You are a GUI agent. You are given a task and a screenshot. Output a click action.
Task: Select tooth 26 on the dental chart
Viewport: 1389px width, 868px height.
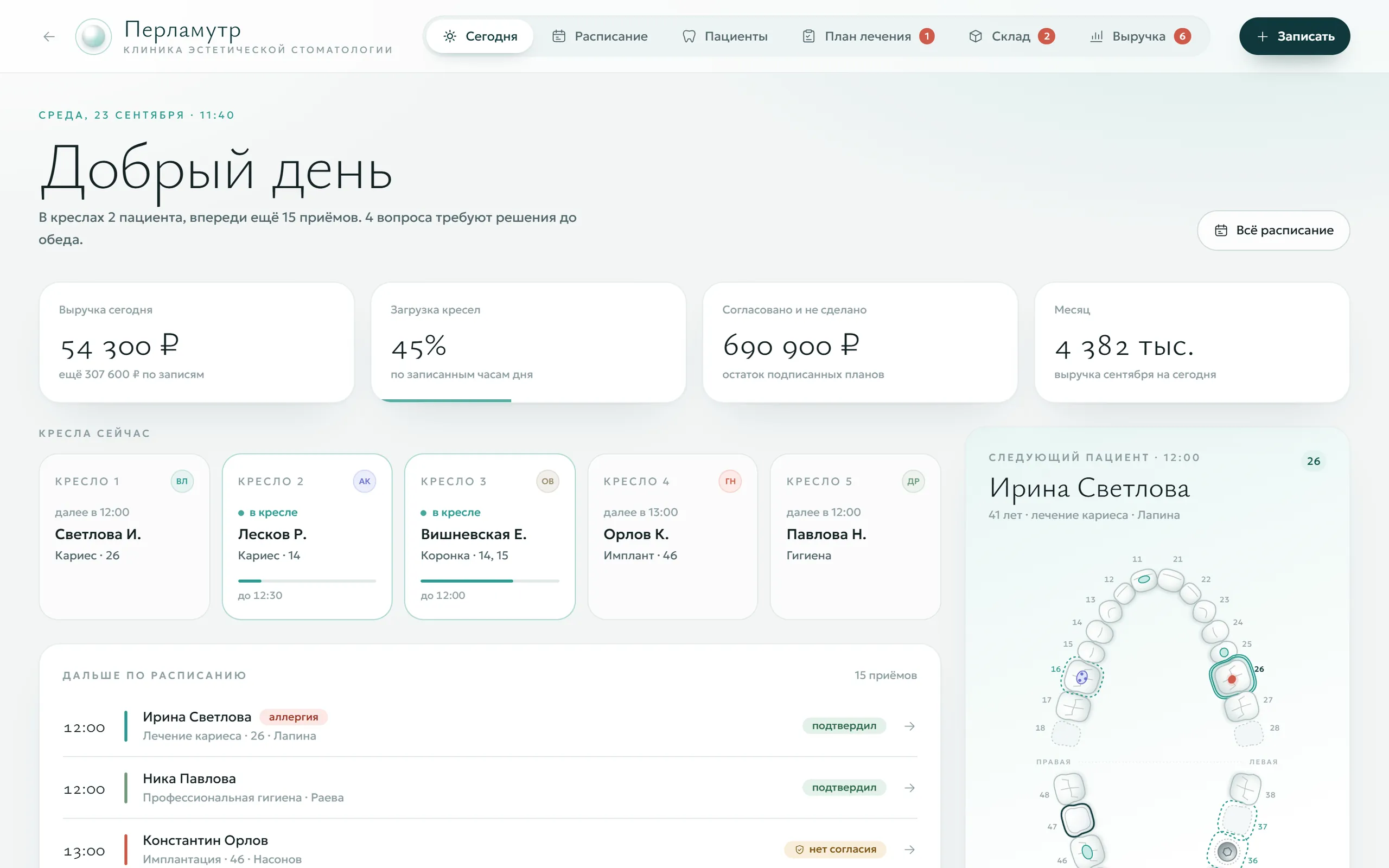click(1232, 678)
